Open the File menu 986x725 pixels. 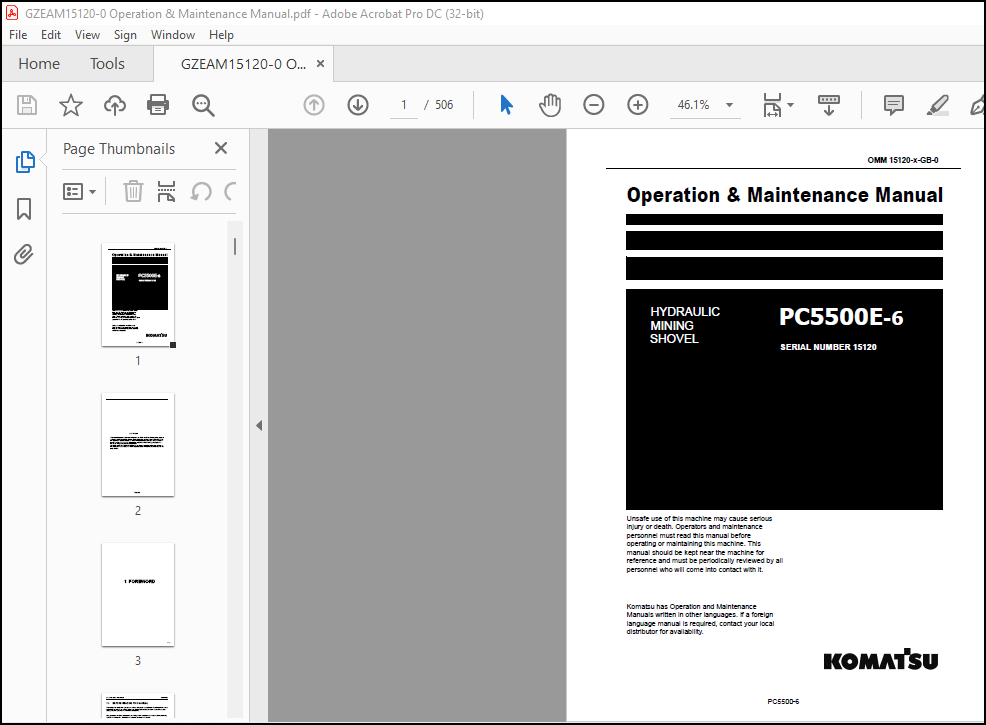(x=18, y=35)
